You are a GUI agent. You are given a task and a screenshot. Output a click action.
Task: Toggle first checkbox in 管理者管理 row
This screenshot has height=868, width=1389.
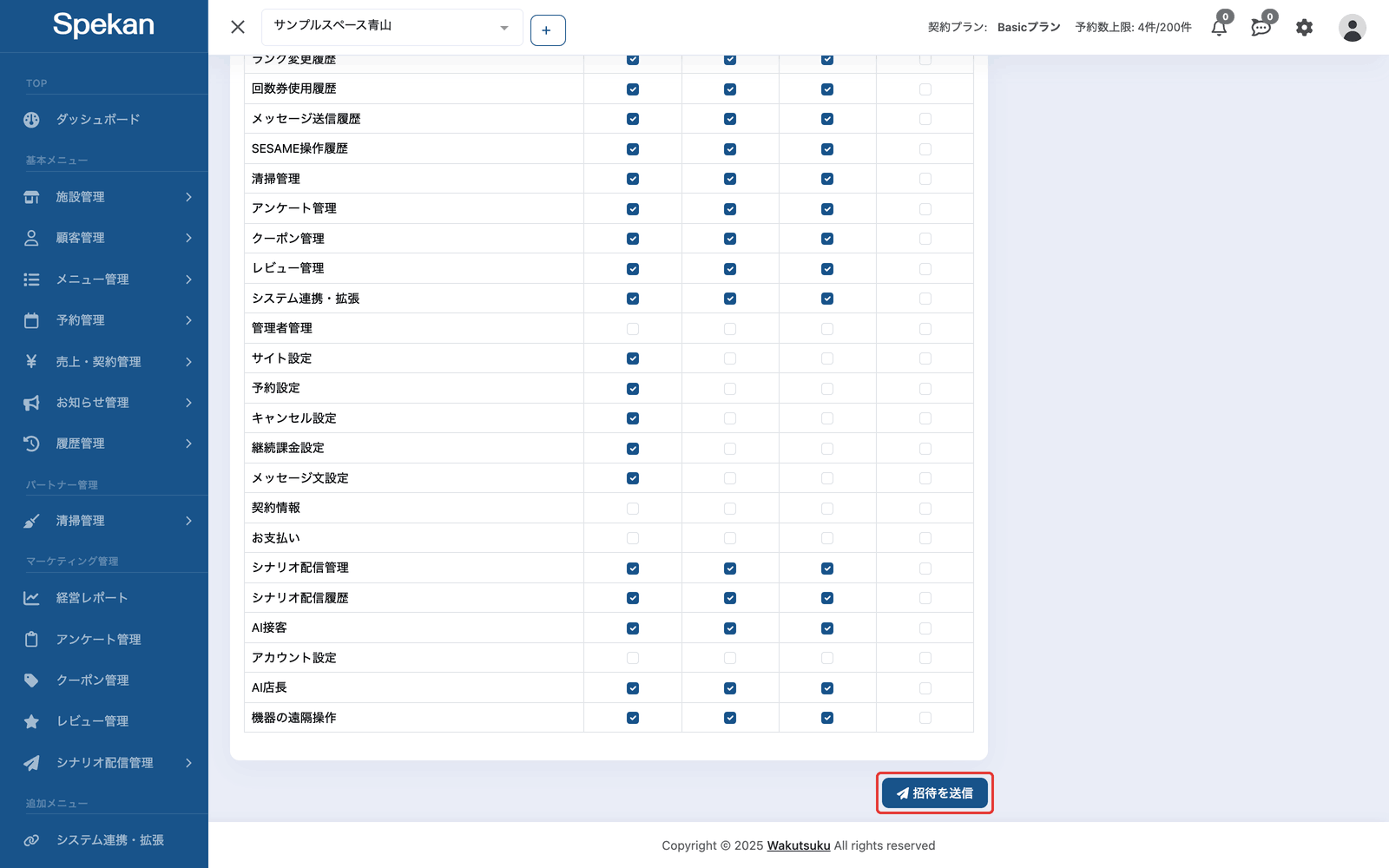pos(633,329)
